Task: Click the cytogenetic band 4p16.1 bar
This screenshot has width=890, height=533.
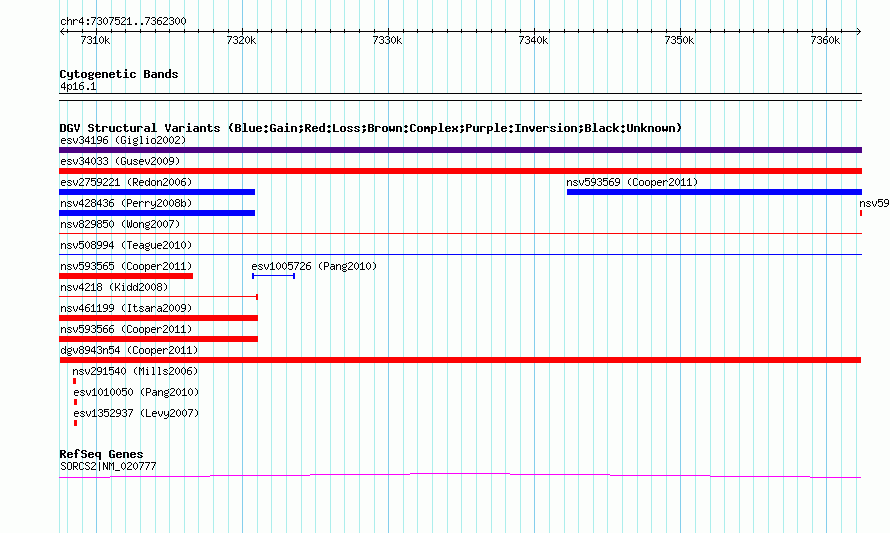Action: pos(460,97)
